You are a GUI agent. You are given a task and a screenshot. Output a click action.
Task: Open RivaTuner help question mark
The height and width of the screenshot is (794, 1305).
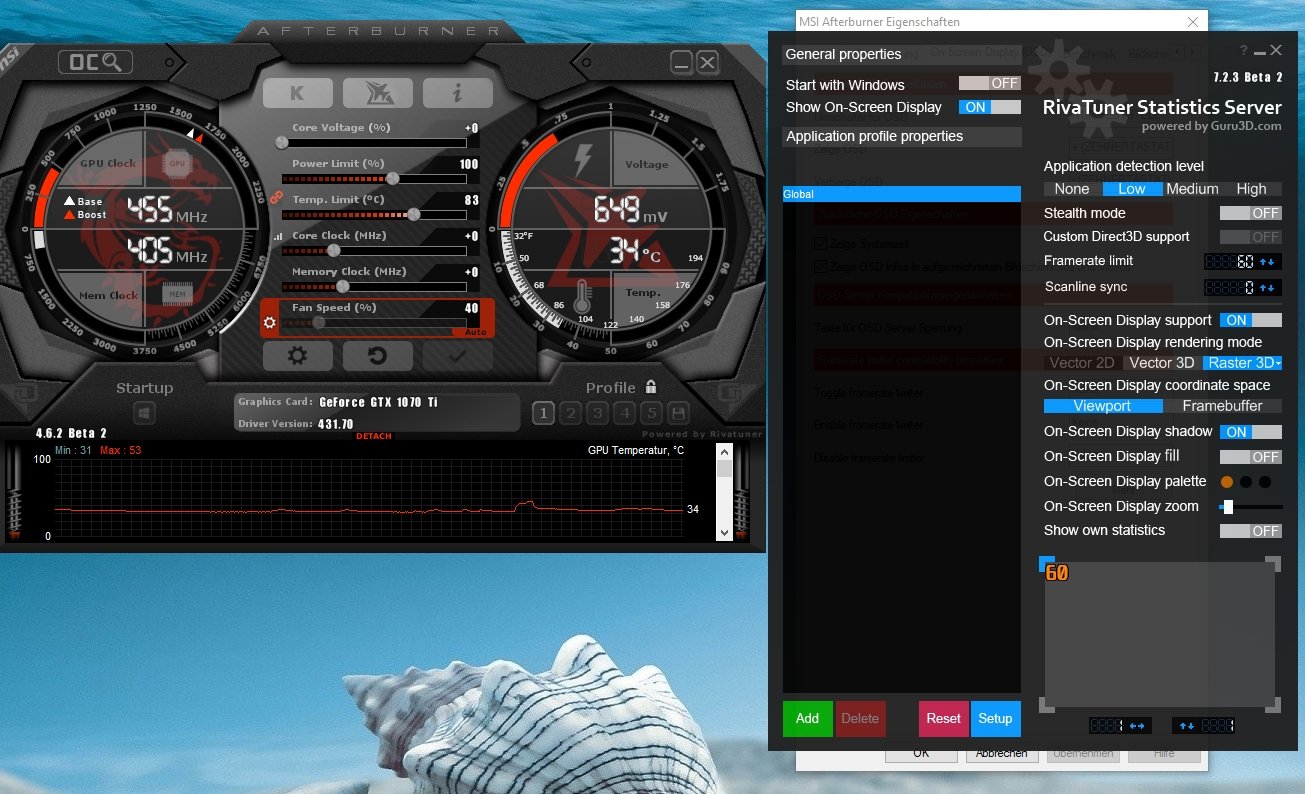point(1244,50)
